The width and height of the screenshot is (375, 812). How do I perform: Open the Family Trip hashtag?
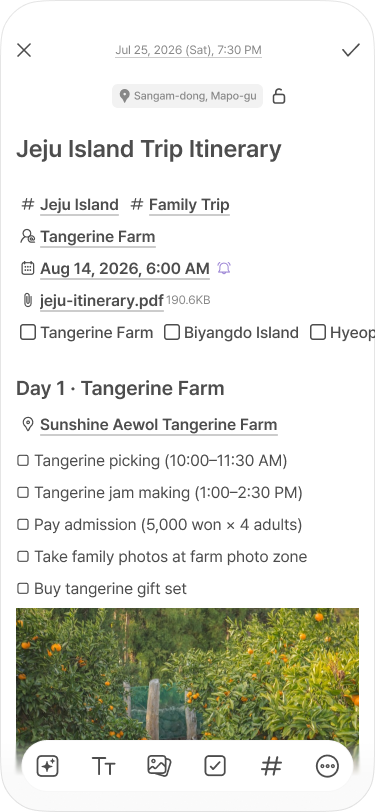189,205
